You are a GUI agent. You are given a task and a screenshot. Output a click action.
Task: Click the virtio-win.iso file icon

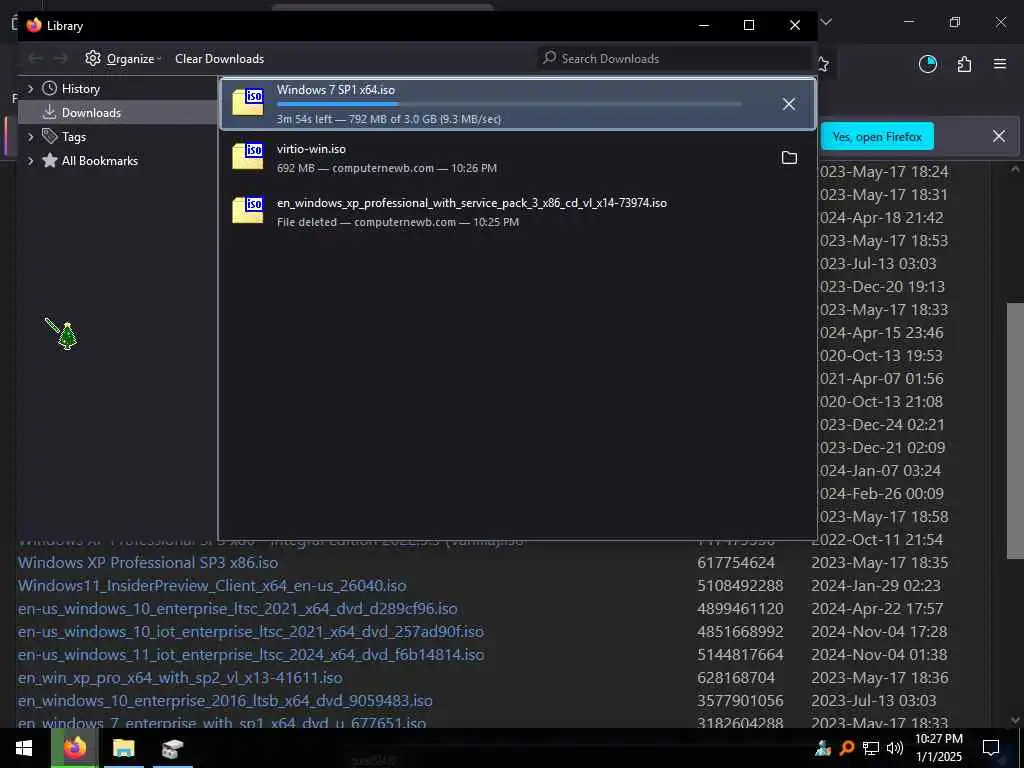[248, 157]
